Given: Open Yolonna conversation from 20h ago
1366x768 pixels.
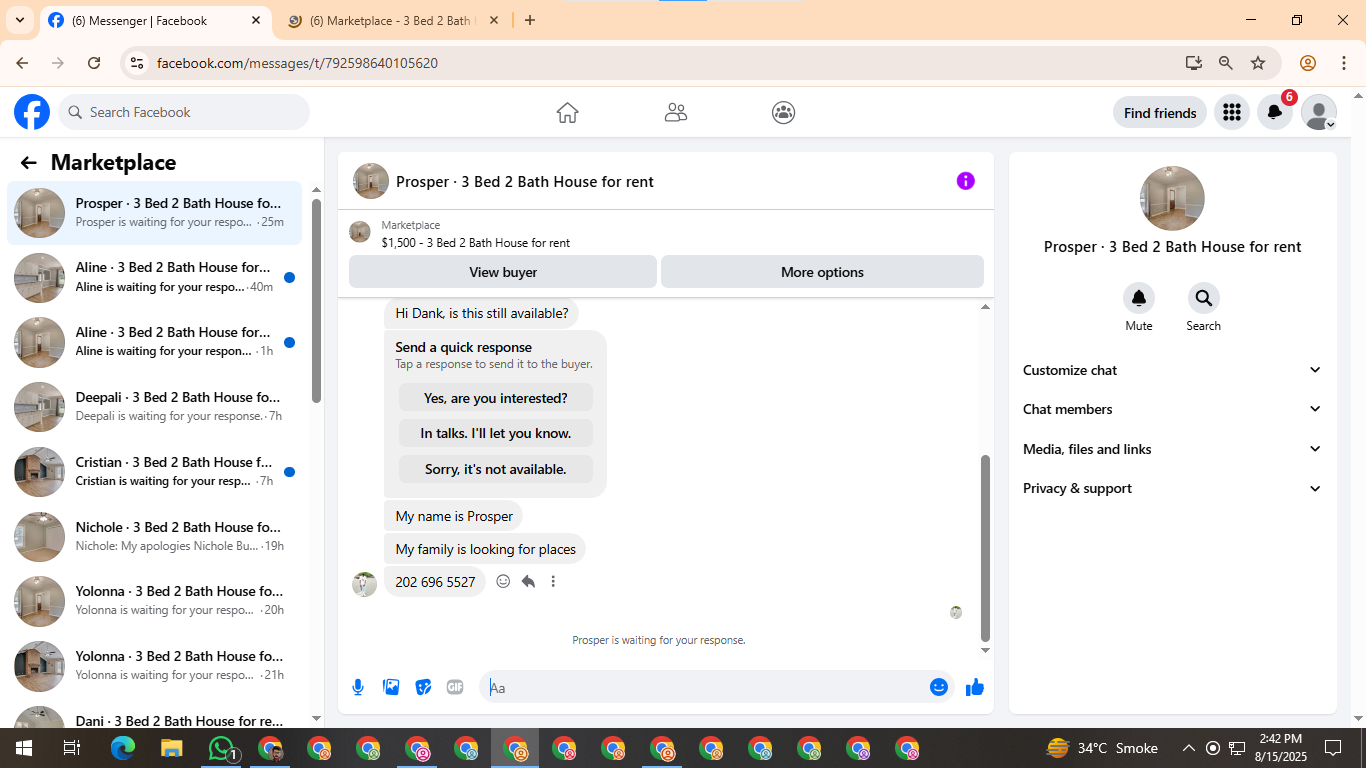Looking at the screenshot, I should coord(154,601).
